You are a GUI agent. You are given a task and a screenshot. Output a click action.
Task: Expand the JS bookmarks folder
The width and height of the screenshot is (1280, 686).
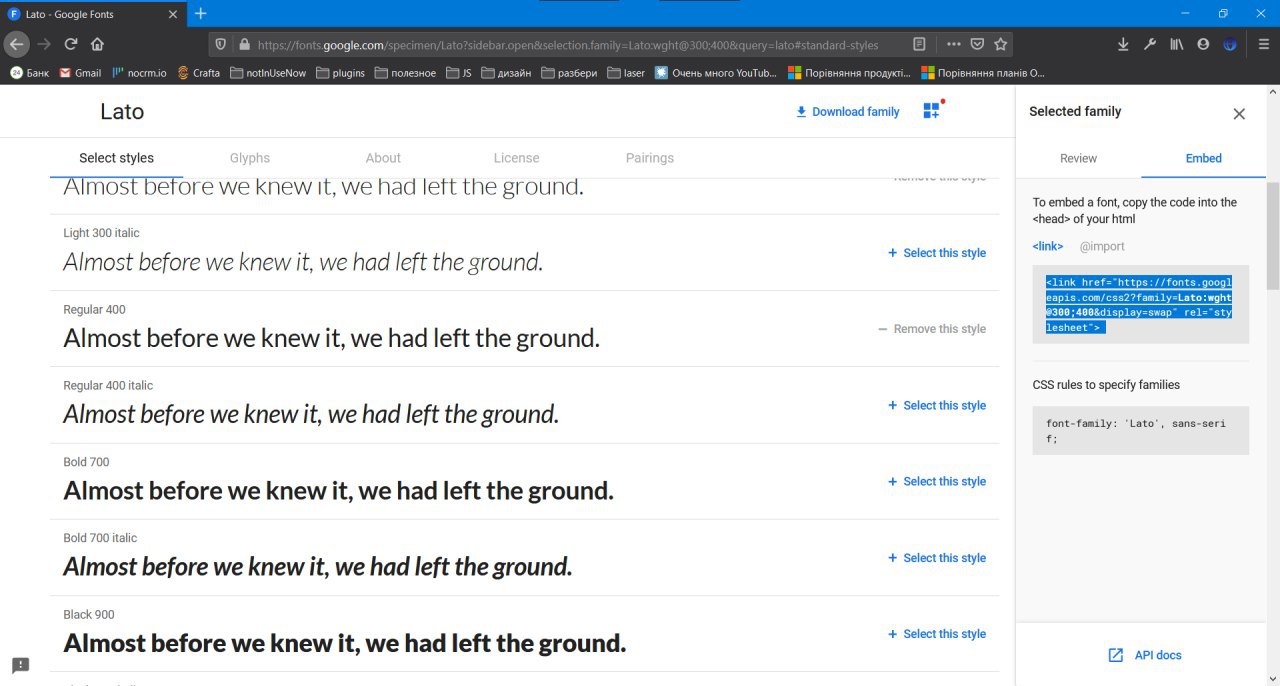coord(459,73)
